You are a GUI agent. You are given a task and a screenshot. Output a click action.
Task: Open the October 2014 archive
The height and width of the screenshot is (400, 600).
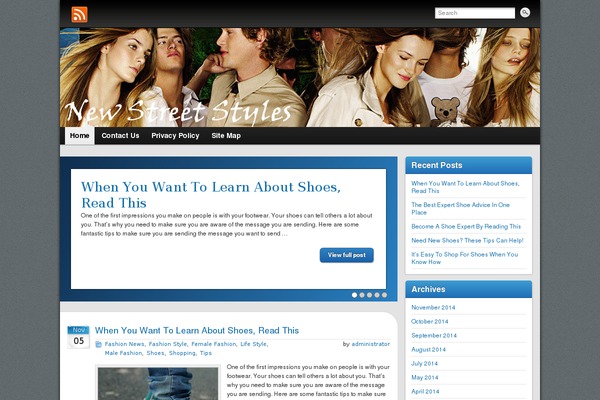430,322
